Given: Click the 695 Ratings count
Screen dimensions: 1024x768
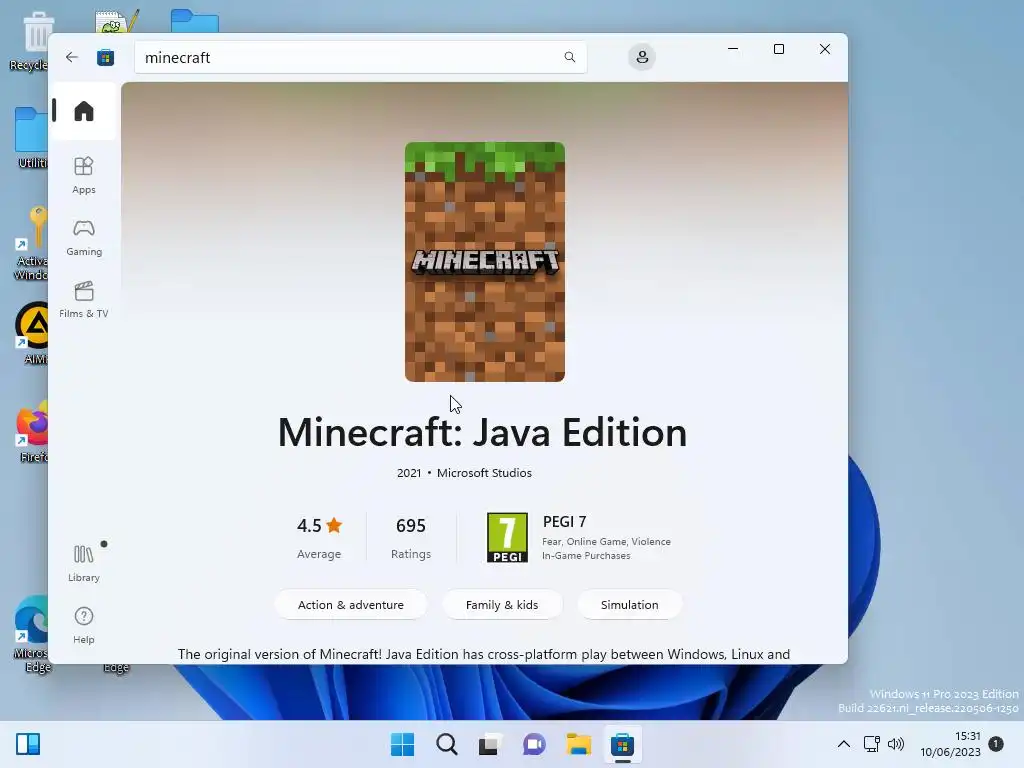Looking at the screenshot, I should [411, 538].
